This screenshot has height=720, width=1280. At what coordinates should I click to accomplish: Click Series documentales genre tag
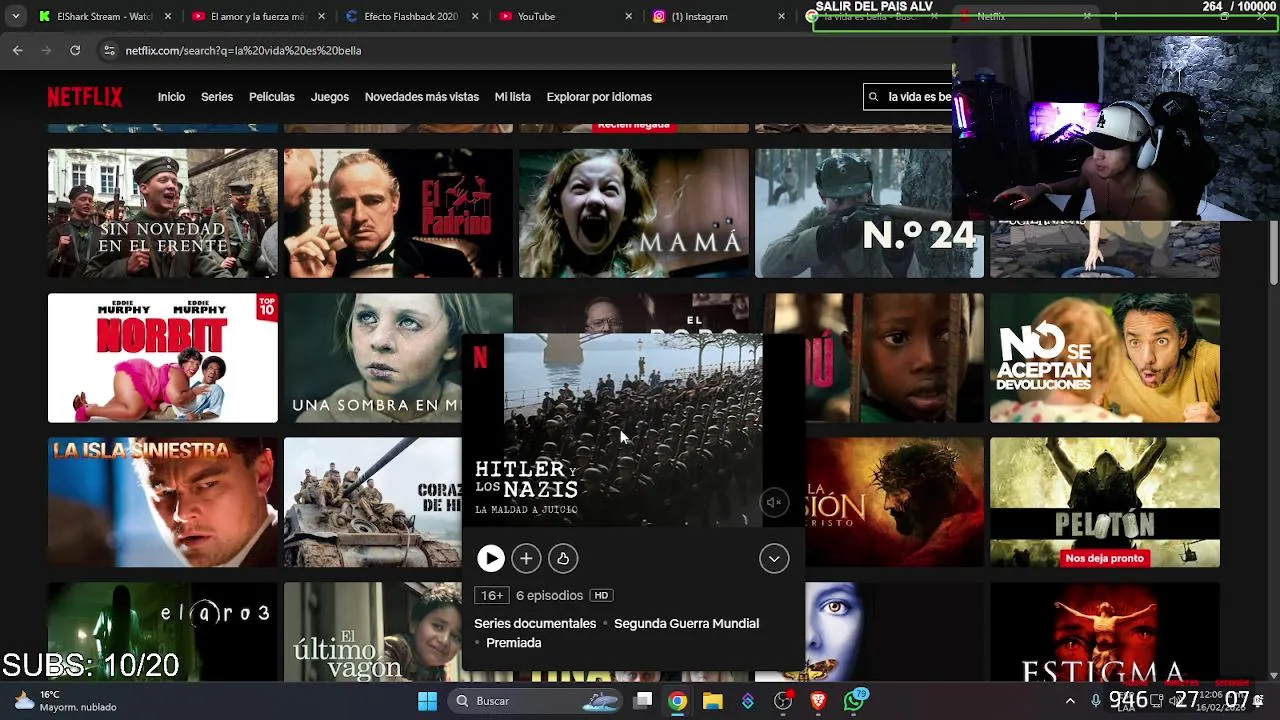[535, 623]
